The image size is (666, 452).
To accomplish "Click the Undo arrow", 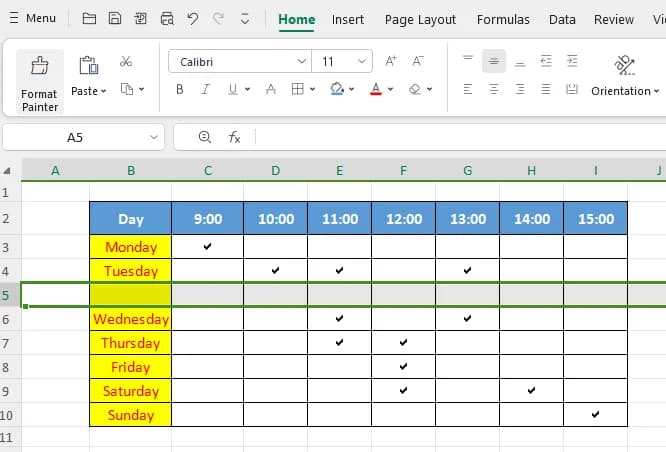I will click(192, 19).
